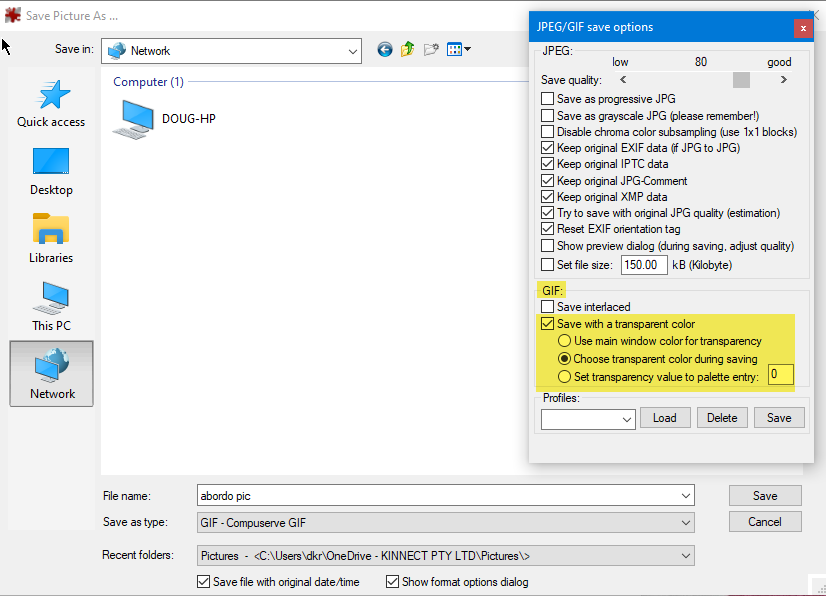Viewport: 826px width, 596px height.
Task: Select This PC in the places bar
Action: [51, 307]
